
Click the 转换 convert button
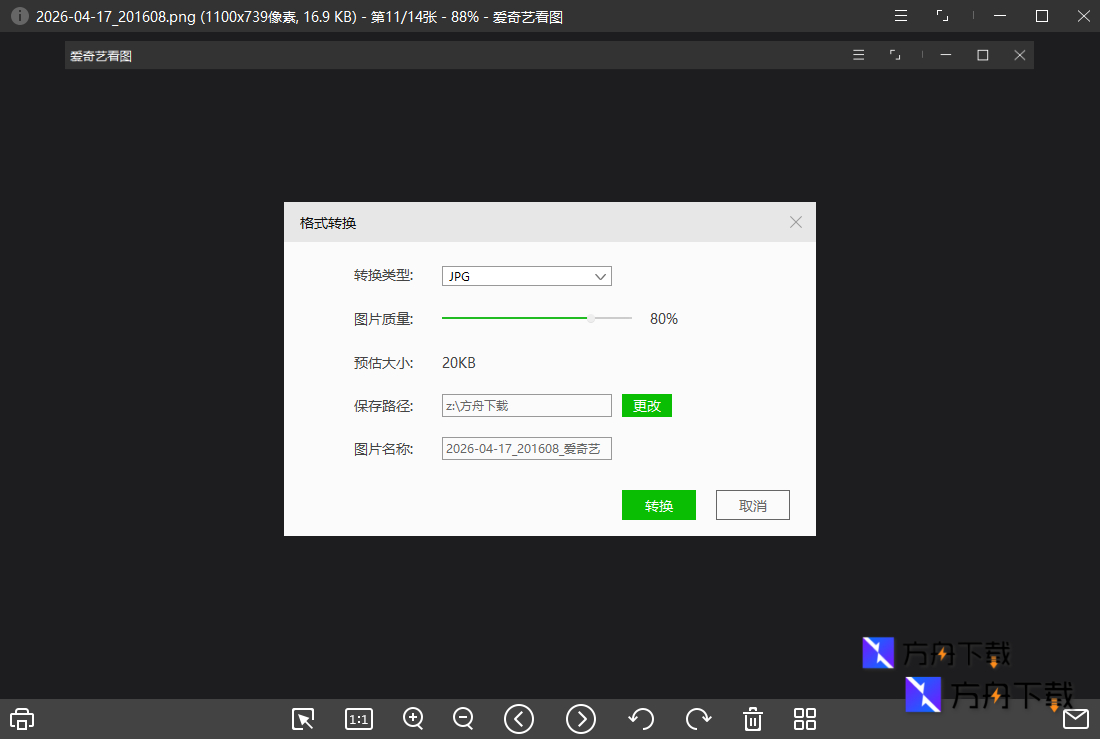pyautogui.click(x=658, y=505)
